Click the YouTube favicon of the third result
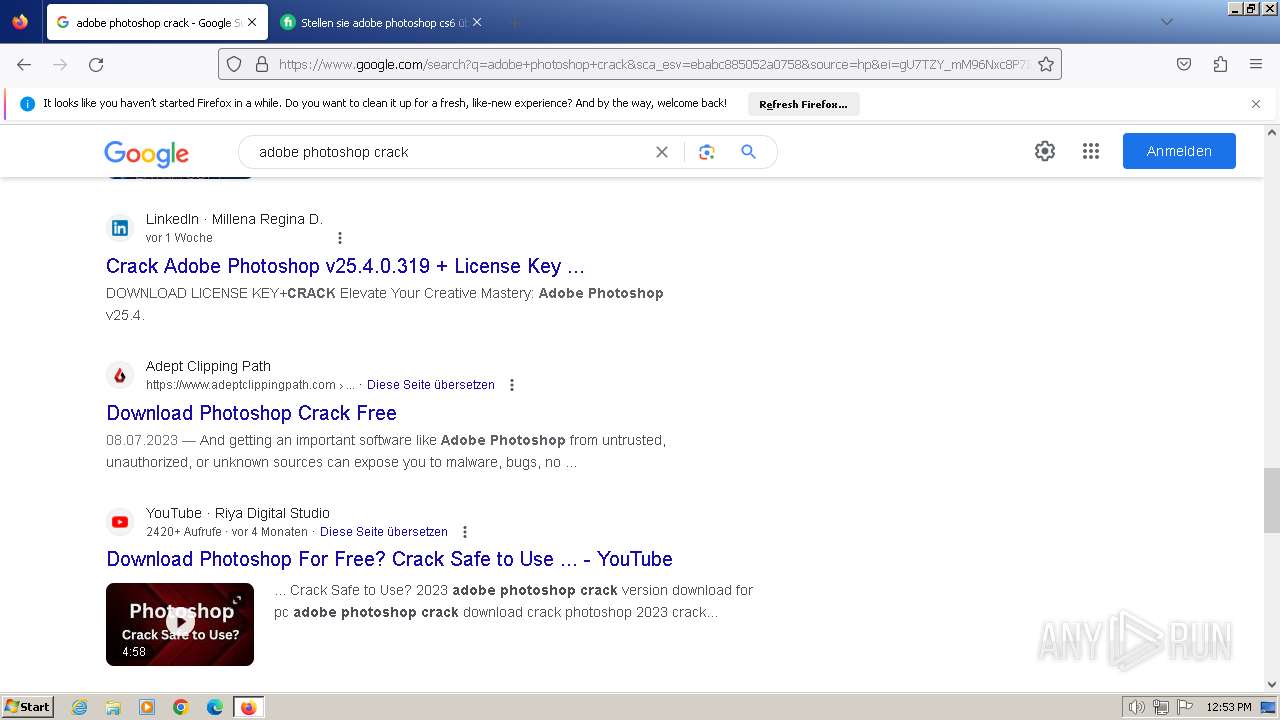The image size is (1280, 720). [x=120, y=522]
